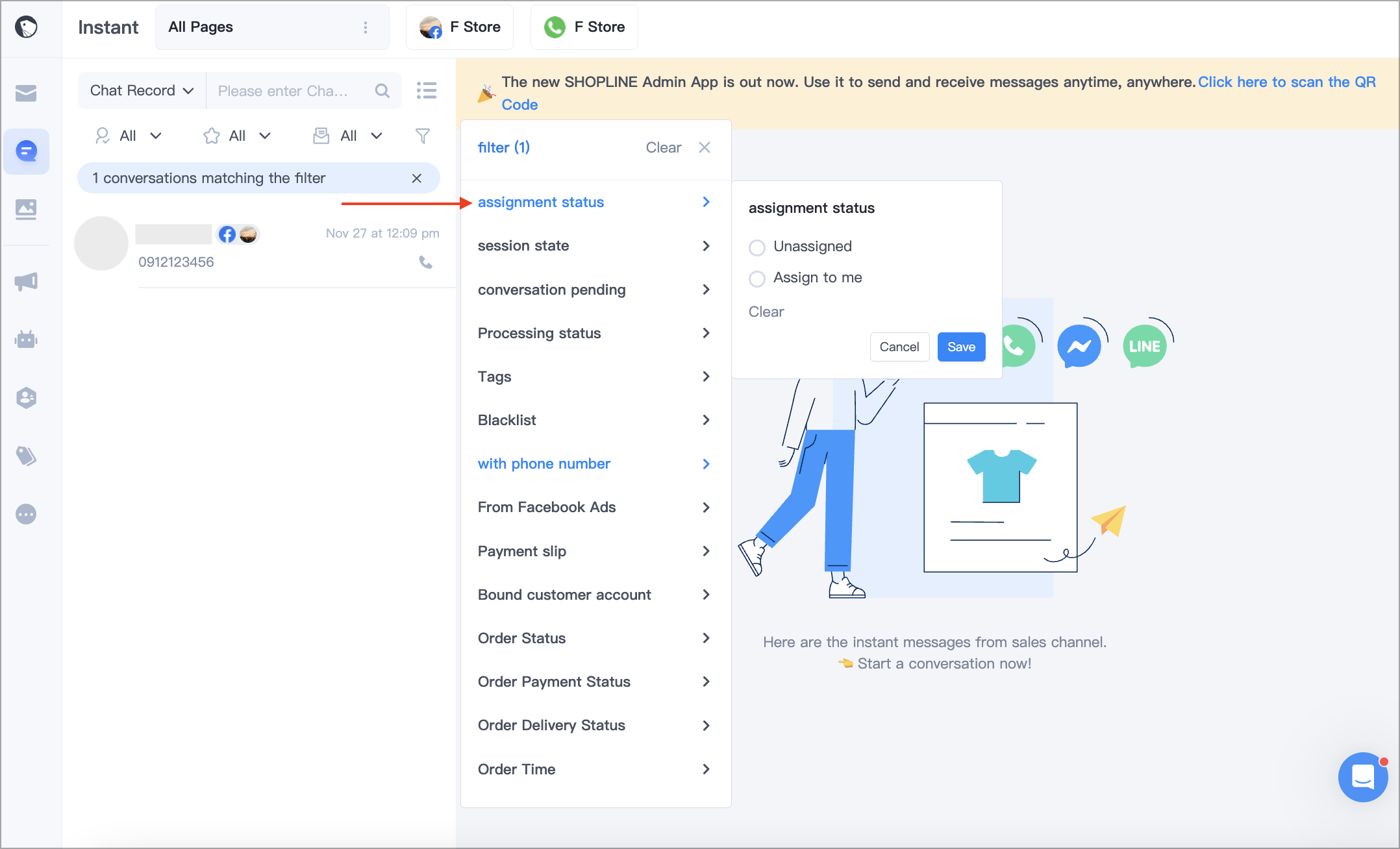
Task: Open the Order Status filter
Action: click(595, 638)
